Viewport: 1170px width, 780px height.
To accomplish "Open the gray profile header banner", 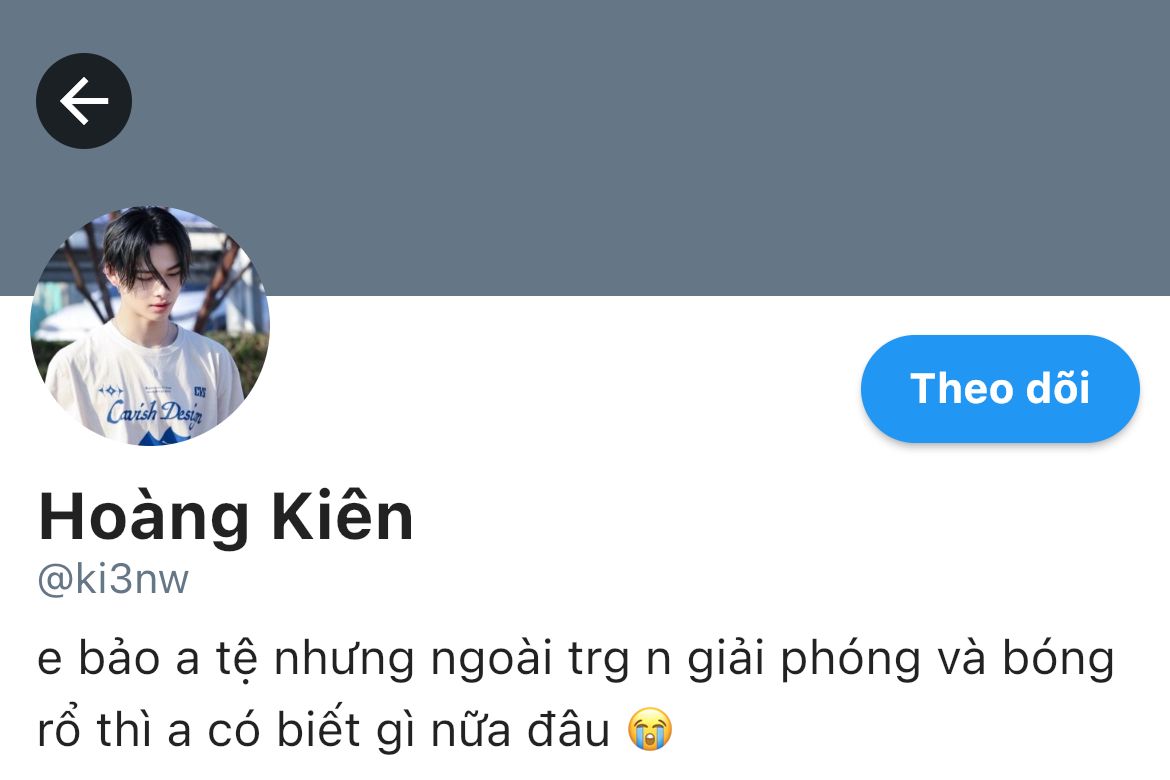I will pyautogui.click(x=585, y=148).
